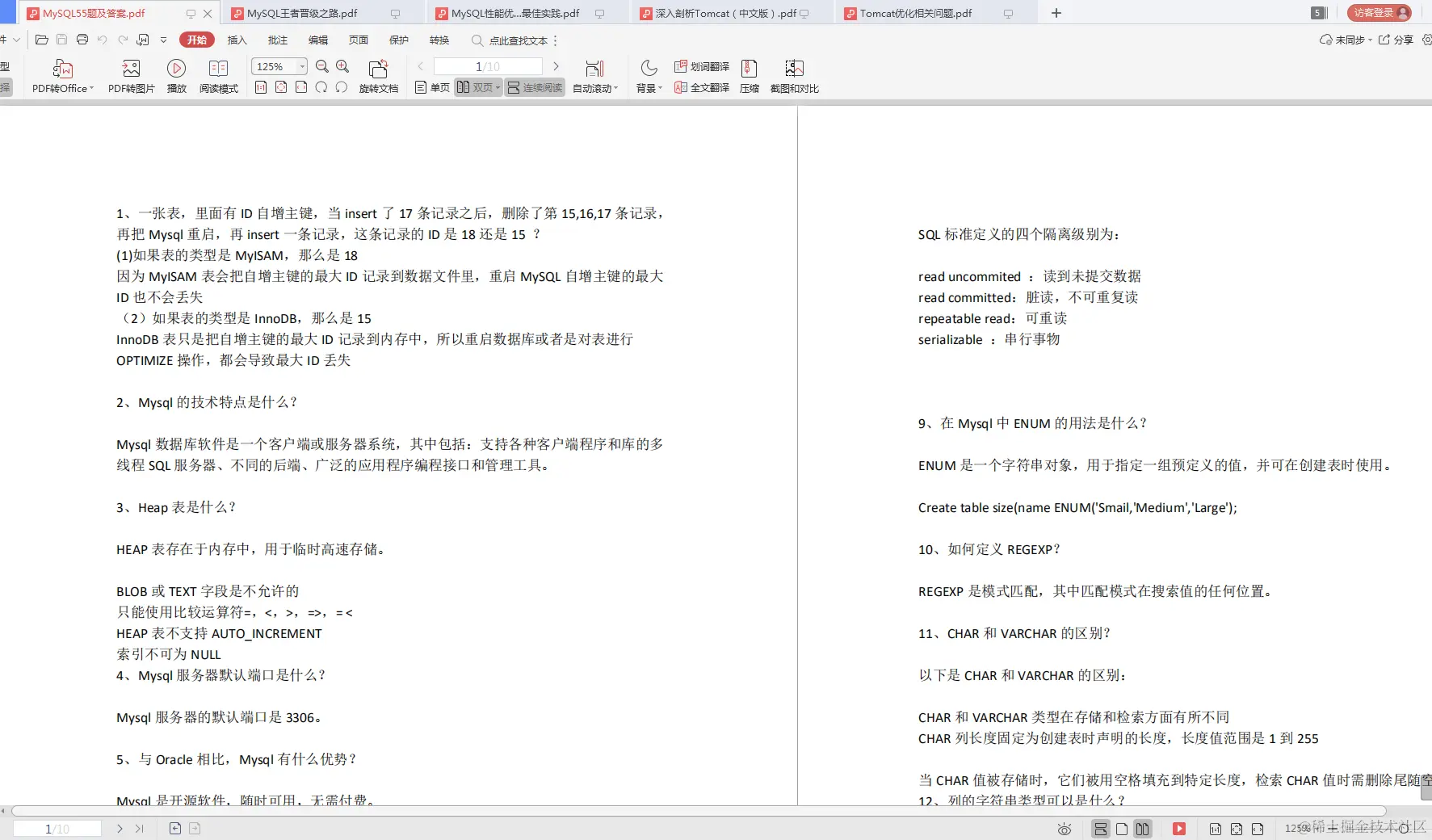
Task: Open 截图和对比 screenshot compare tool
Action: point(794,75)
